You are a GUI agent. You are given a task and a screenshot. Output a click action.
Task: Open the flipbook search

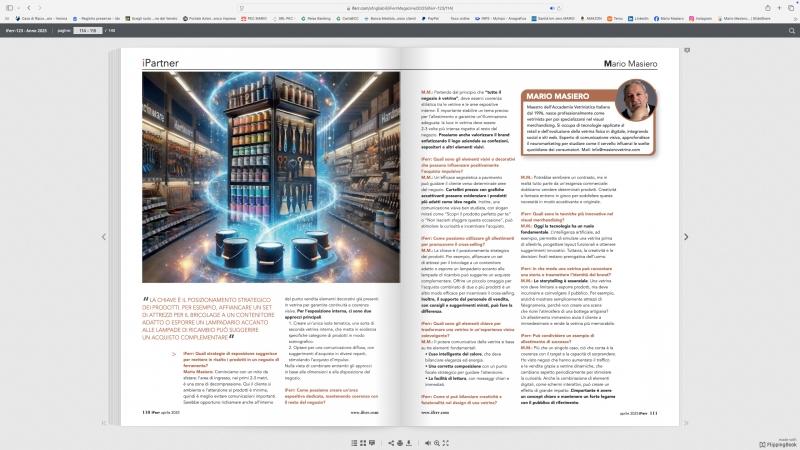(x=792, y=31)
